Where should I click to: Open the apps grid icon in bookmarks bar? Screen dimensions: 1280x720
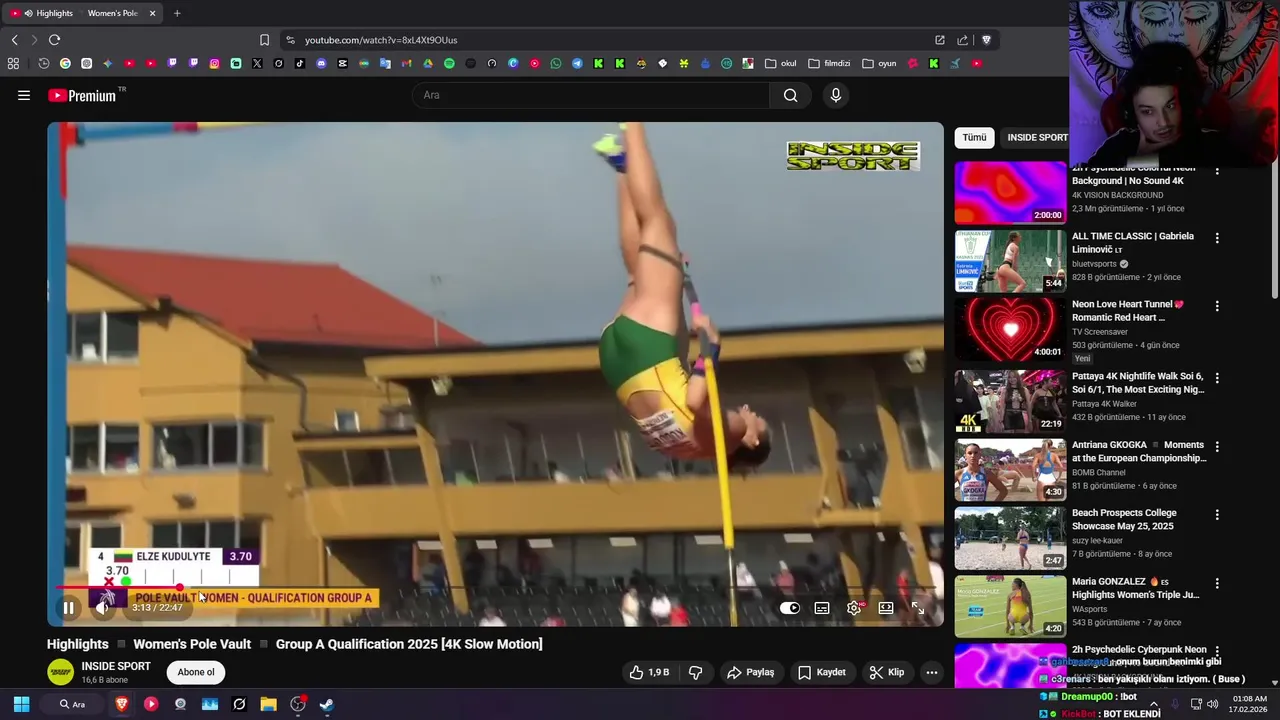point(13,63)
